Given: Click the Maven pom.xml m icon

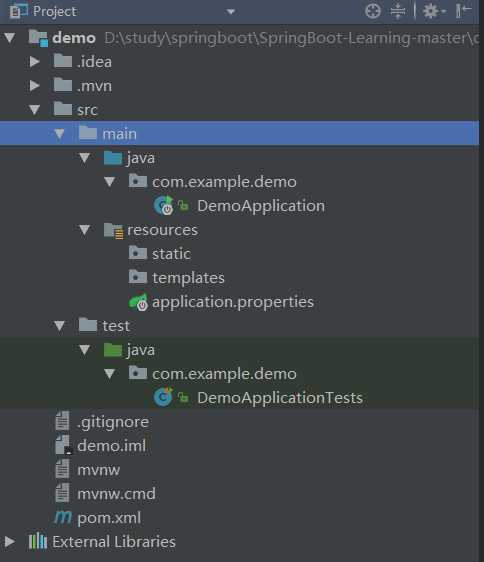Looking at the screenshot, I should click(x=63, y=518).
